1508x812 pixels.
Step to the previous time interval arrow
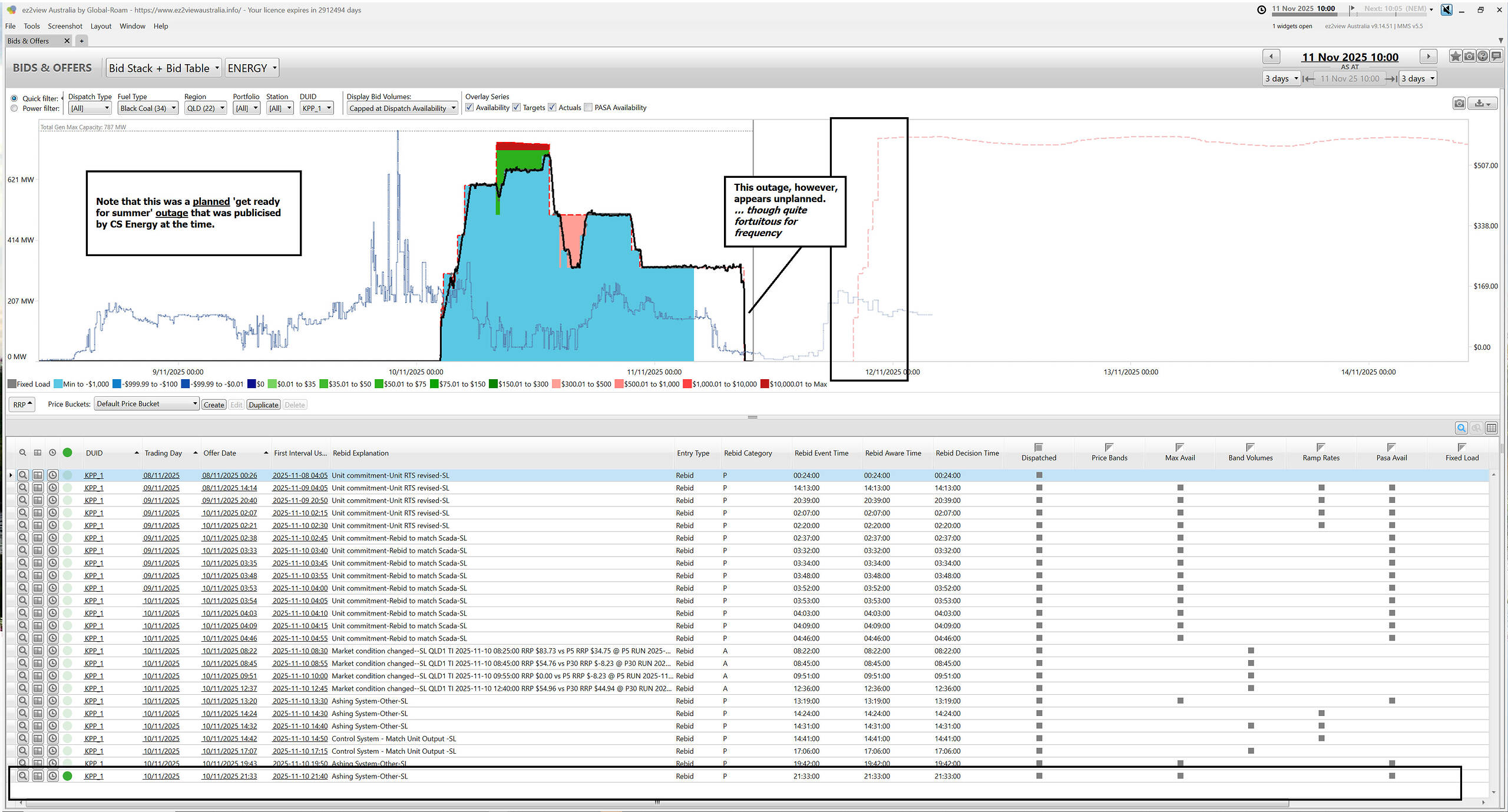coord(1271,57)
